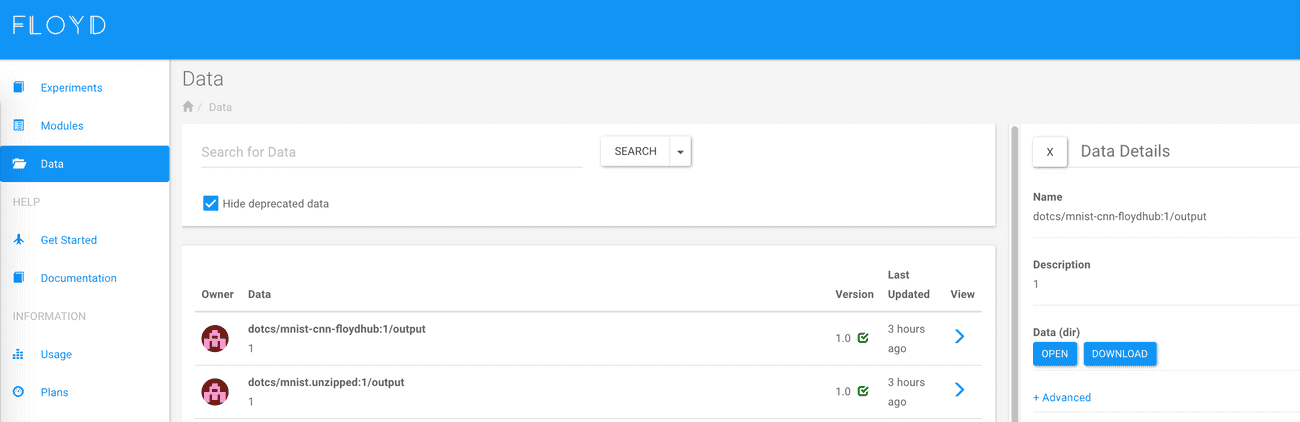This screenshot has width=1300, height=422.
Task: View details of dotcs/mnist-cnn-floydhub:1/output arrow
Action: click(959, 337)
